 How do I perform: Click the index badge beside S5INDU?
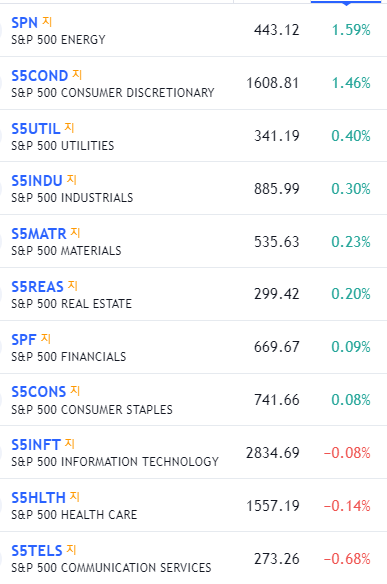click(72, 180)
